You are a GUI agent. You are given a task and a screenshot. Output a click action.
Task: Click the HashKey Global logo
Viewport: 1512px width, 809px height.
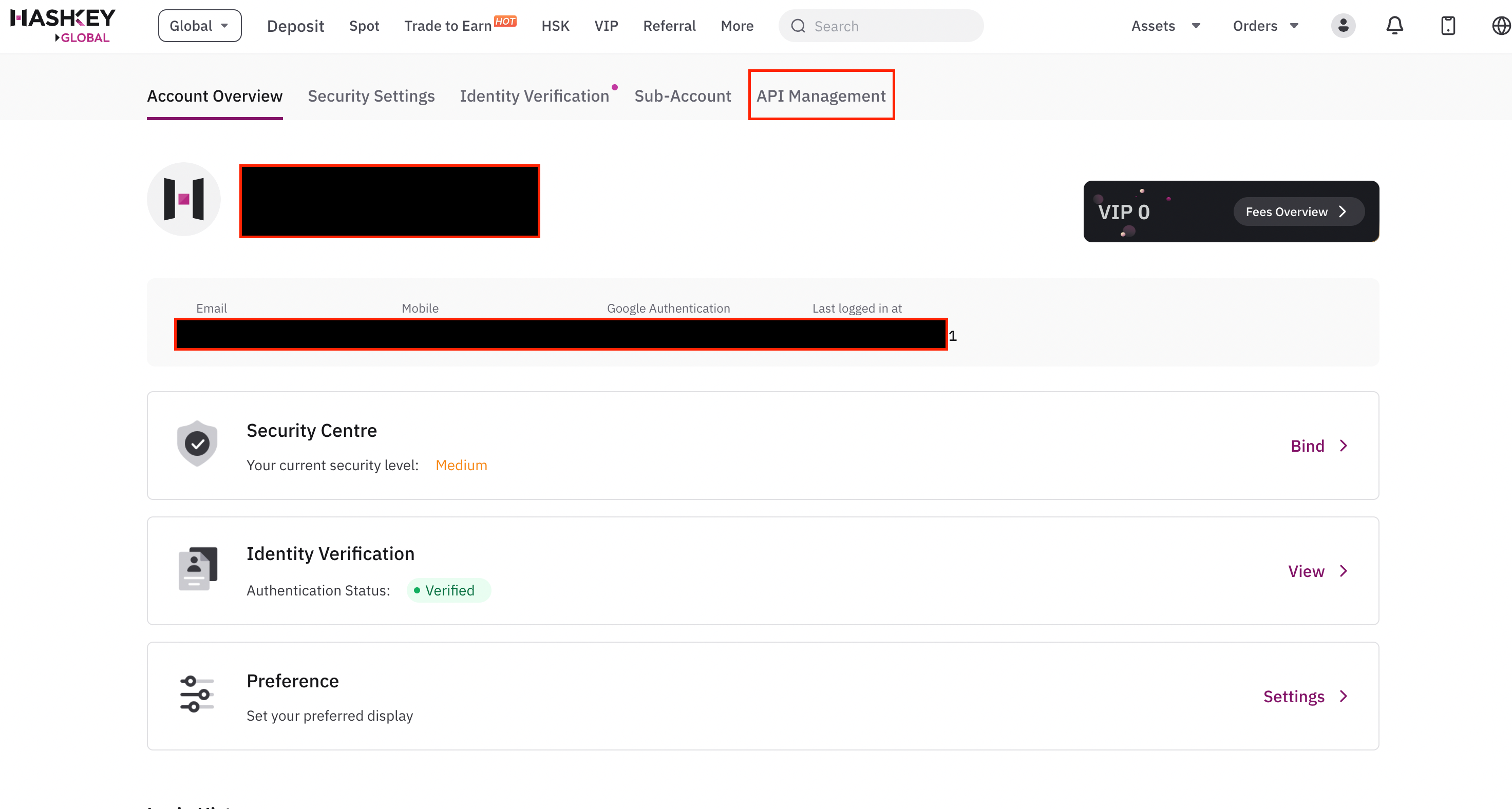point(63,25)
